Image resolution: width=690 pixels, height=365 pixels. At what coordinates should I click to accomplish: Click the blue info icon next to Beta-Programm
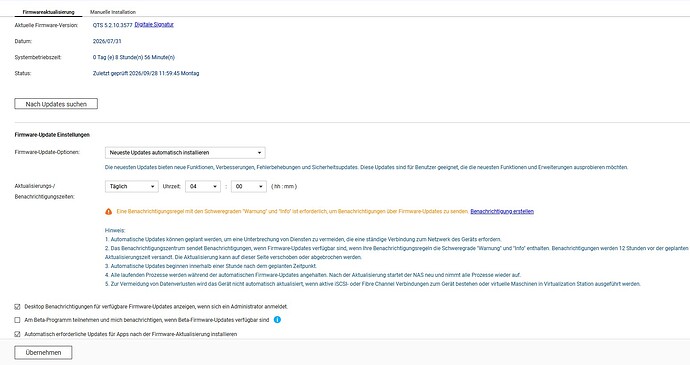(x=277, y=320)
